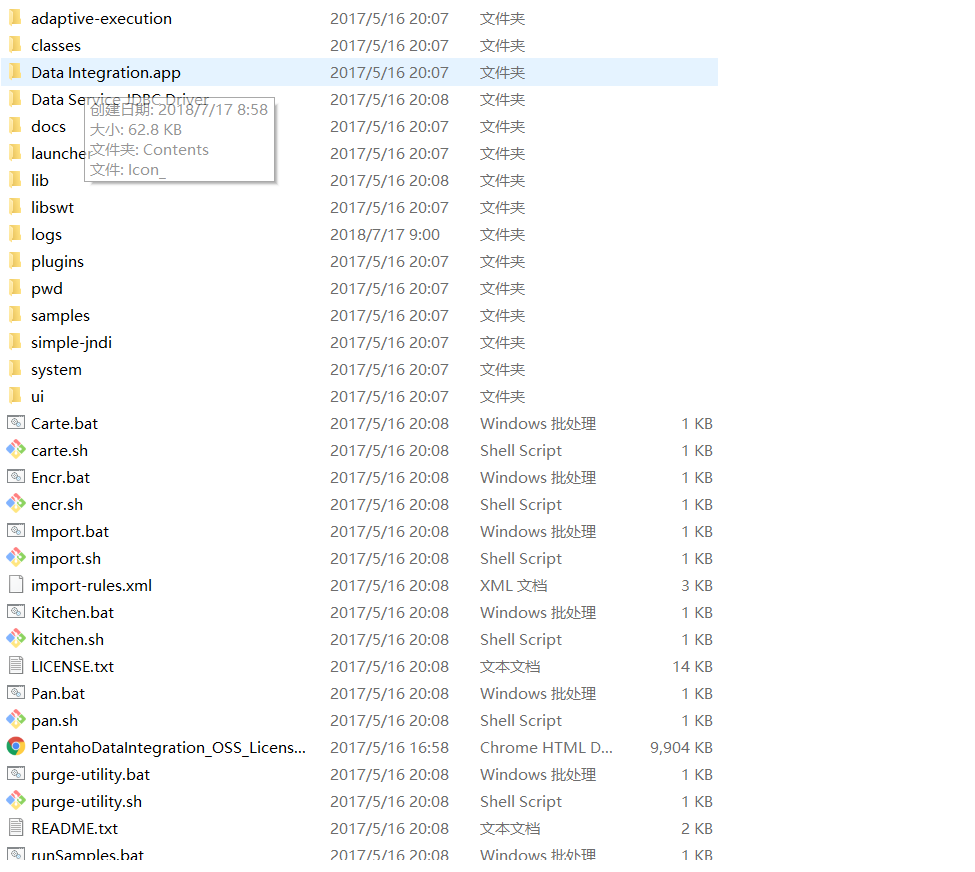This screenshot has height=872, width=975.
Task: Select the file name LICENSE.txt
Action: coord(73,667)
